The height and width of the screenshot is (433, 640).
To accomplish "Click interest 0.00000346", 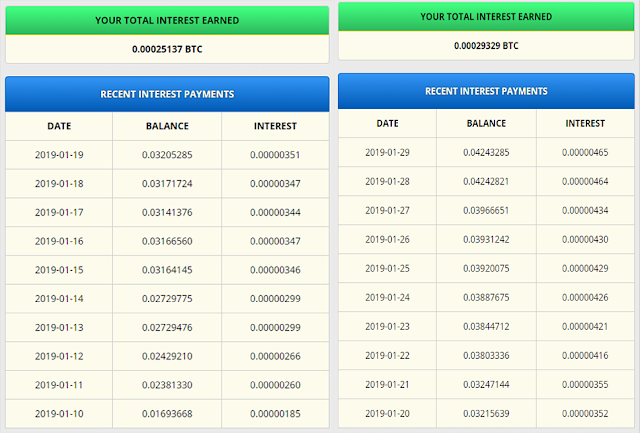I will tap(275, 270).
